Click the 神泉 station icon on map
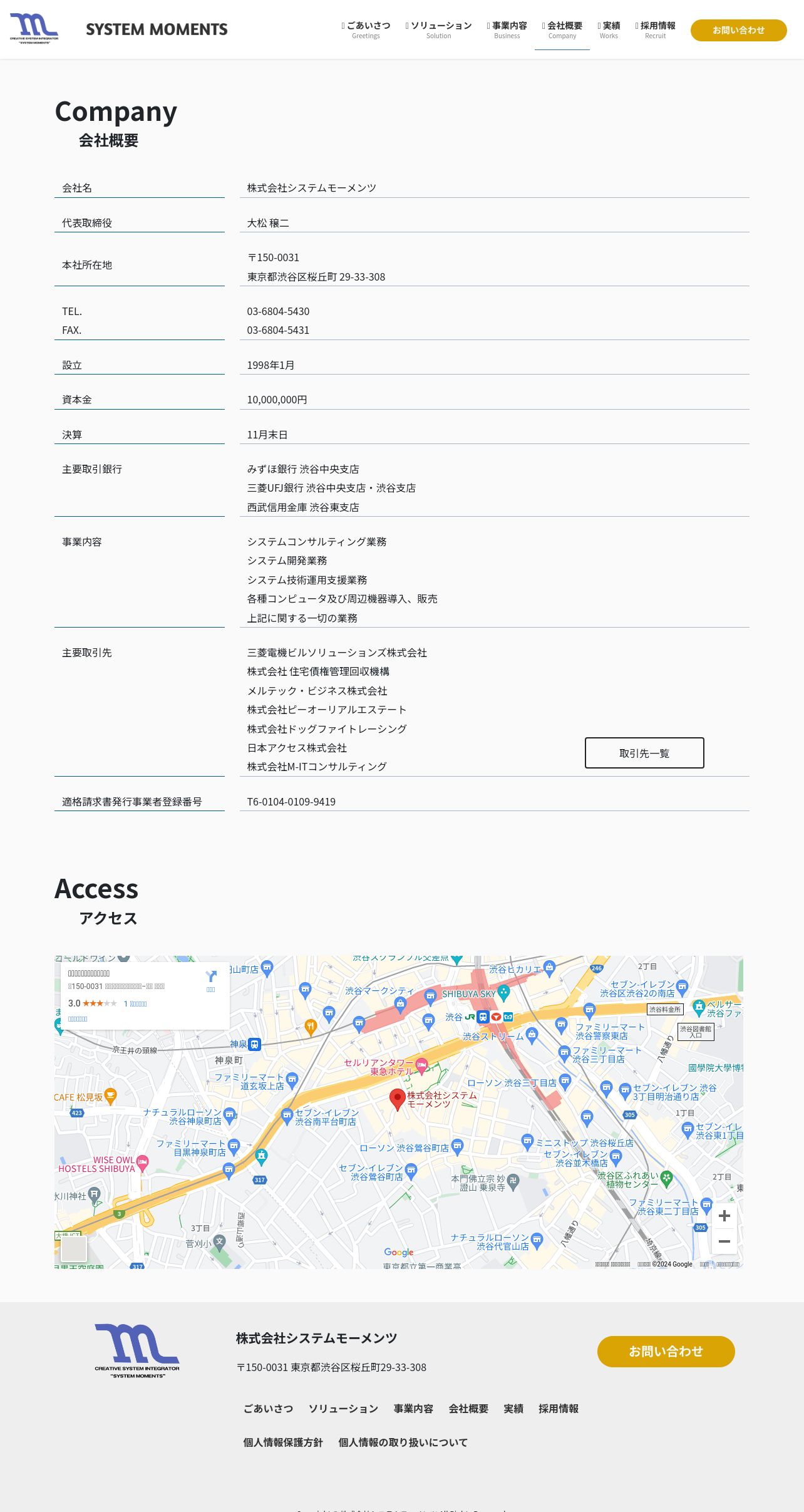804x1512 pixels. pyautogui.click(x=254, y=1044)
